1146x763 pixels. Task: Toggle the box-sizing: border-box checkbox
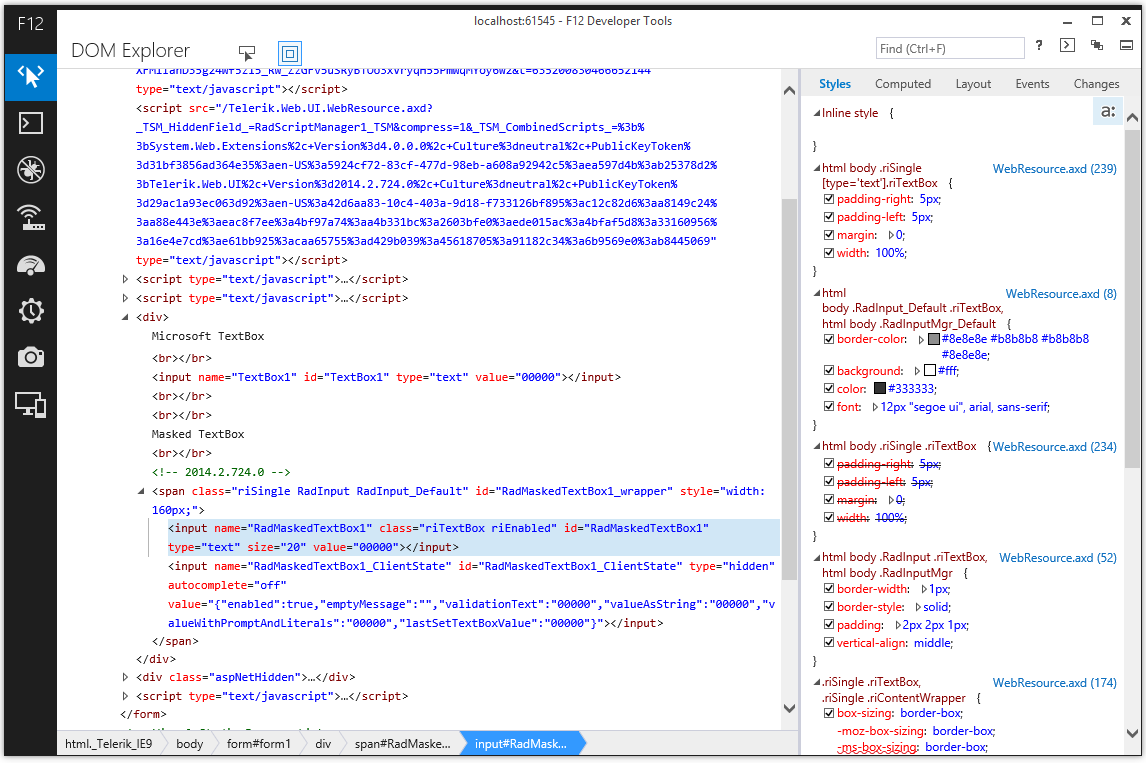pyautogui.click(x=828, y=713)
